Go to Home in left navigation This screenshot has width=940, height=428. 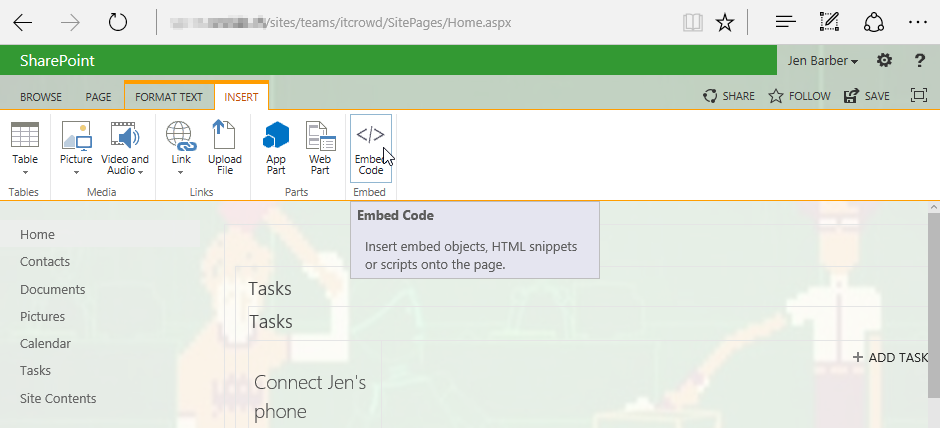click(x=37, y=234)
